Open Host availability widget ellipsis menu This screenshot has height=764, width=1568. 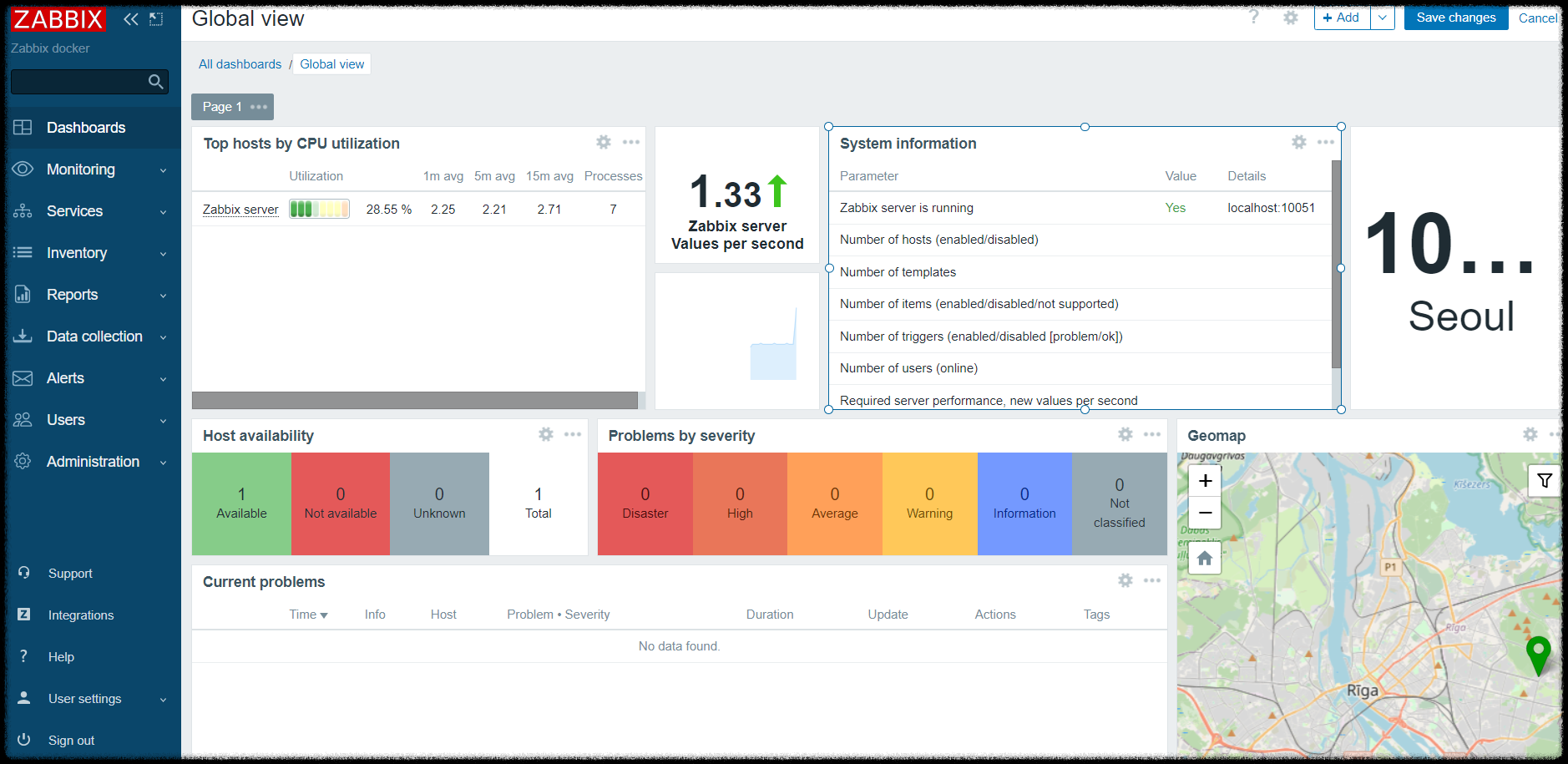coord(573,435)
